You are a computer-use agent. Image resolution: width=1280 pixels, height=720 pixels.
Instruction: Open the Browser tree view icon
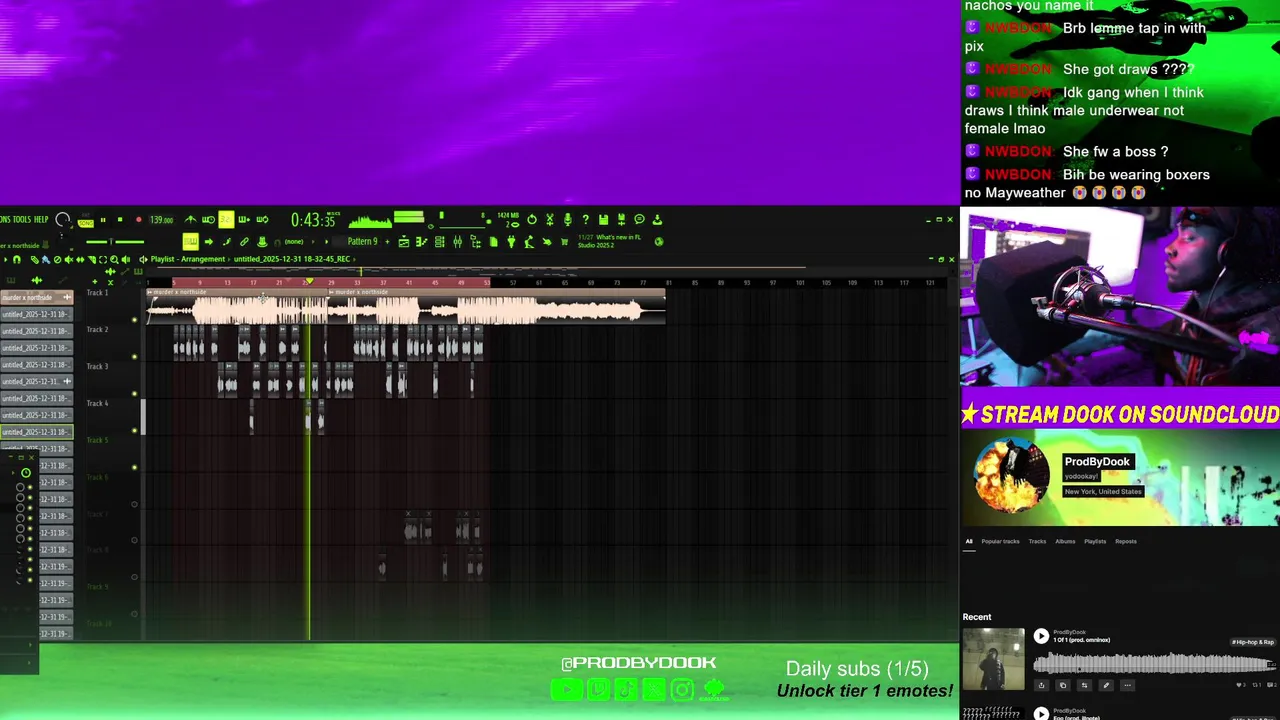click(475, 242)
